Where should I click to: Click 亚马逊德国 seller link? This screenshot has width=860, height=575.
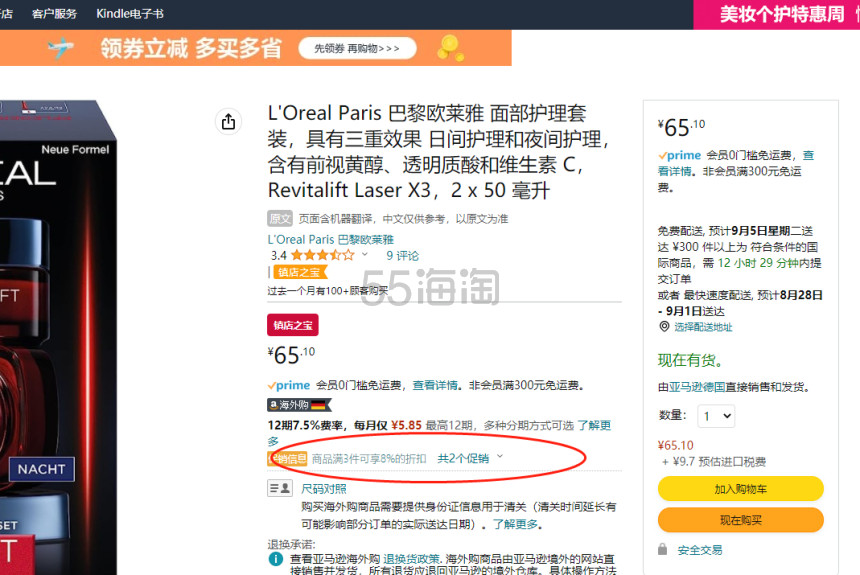coord(697,387)
